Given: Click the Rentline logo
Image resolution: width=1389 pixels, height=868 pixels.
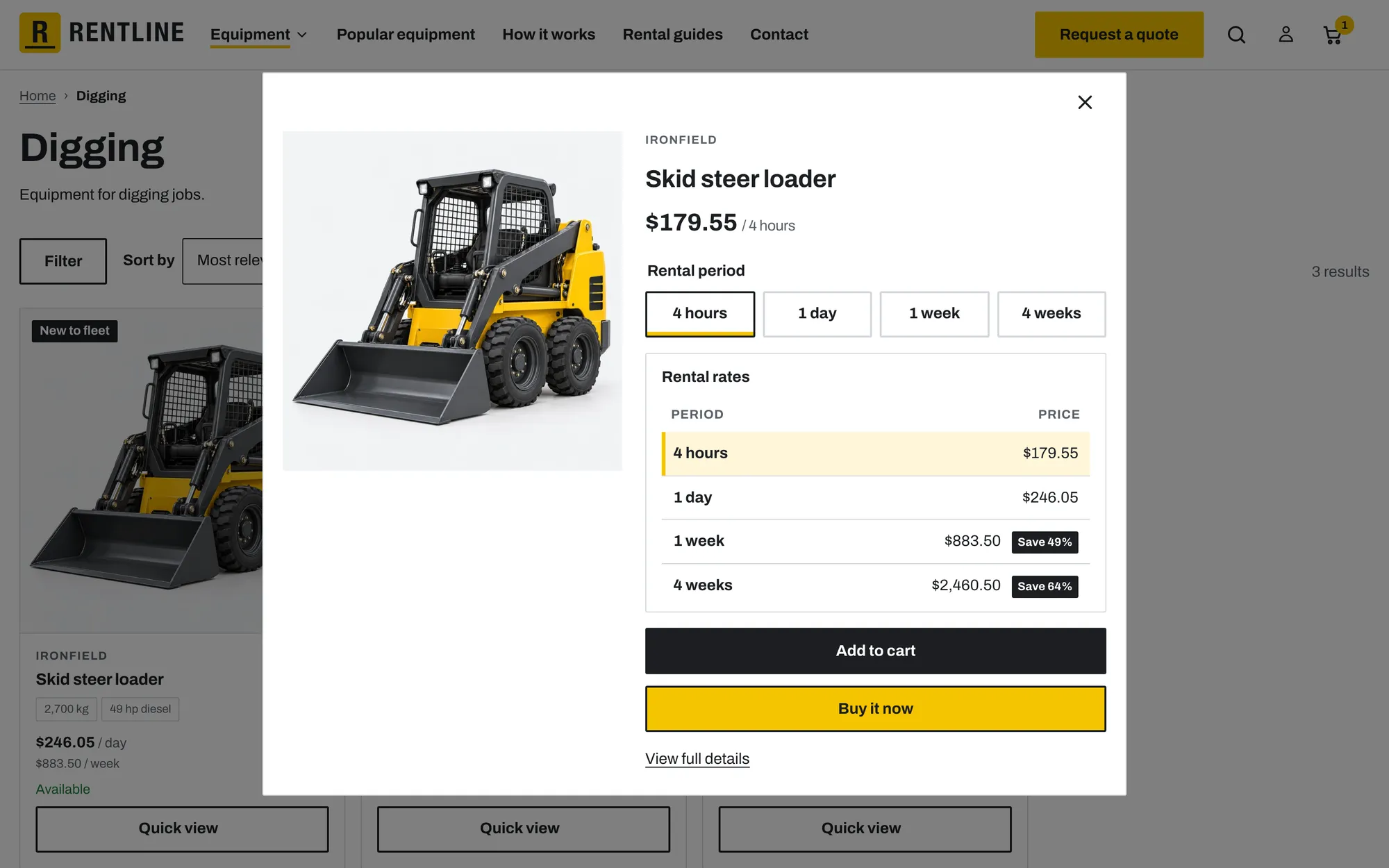Looking at the screenshot, I should pyautogui.click(x=102, y=33).
